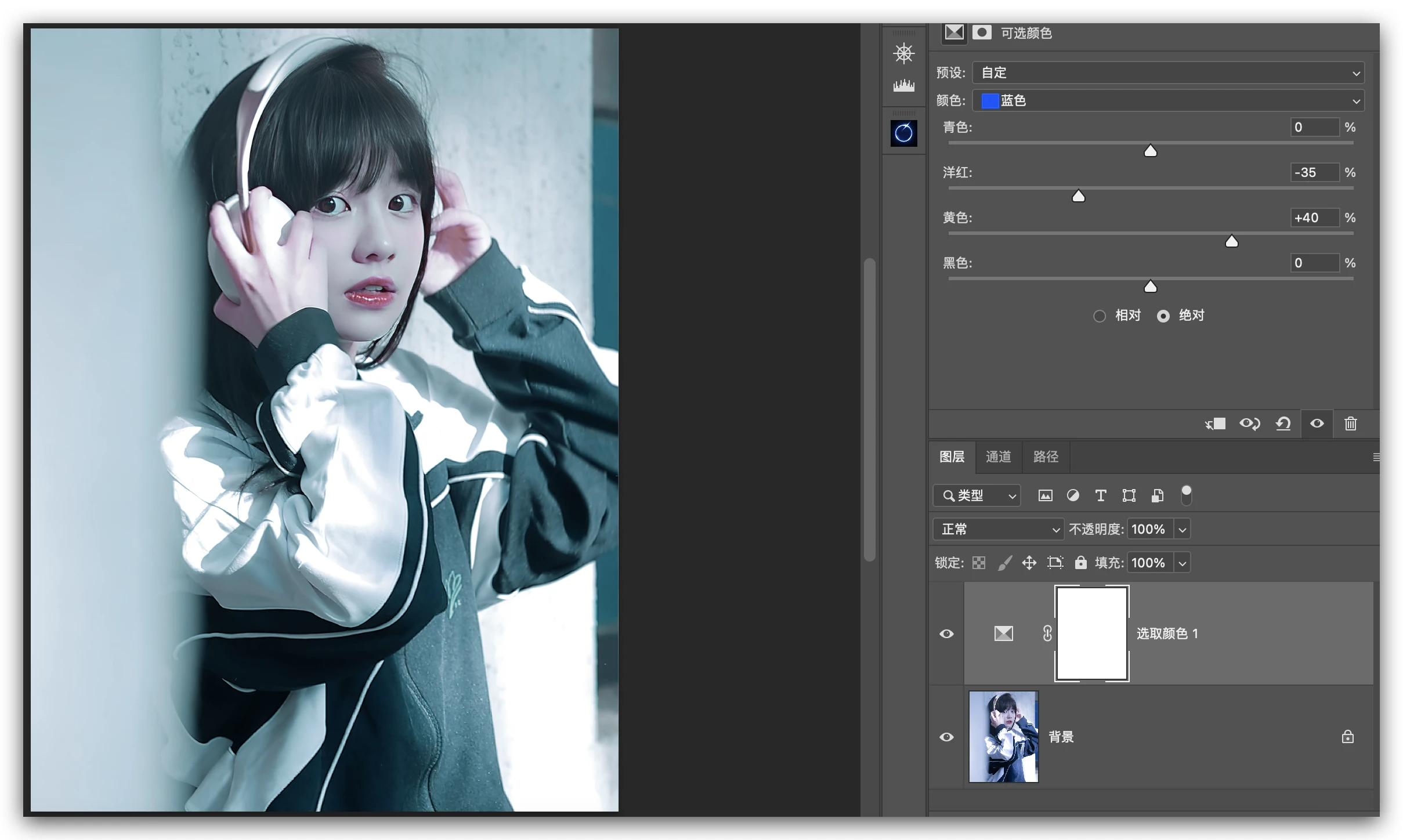Reset adjustment to defaults icon
This screenshot has width=1403, height=840.
pos(1283,424)
